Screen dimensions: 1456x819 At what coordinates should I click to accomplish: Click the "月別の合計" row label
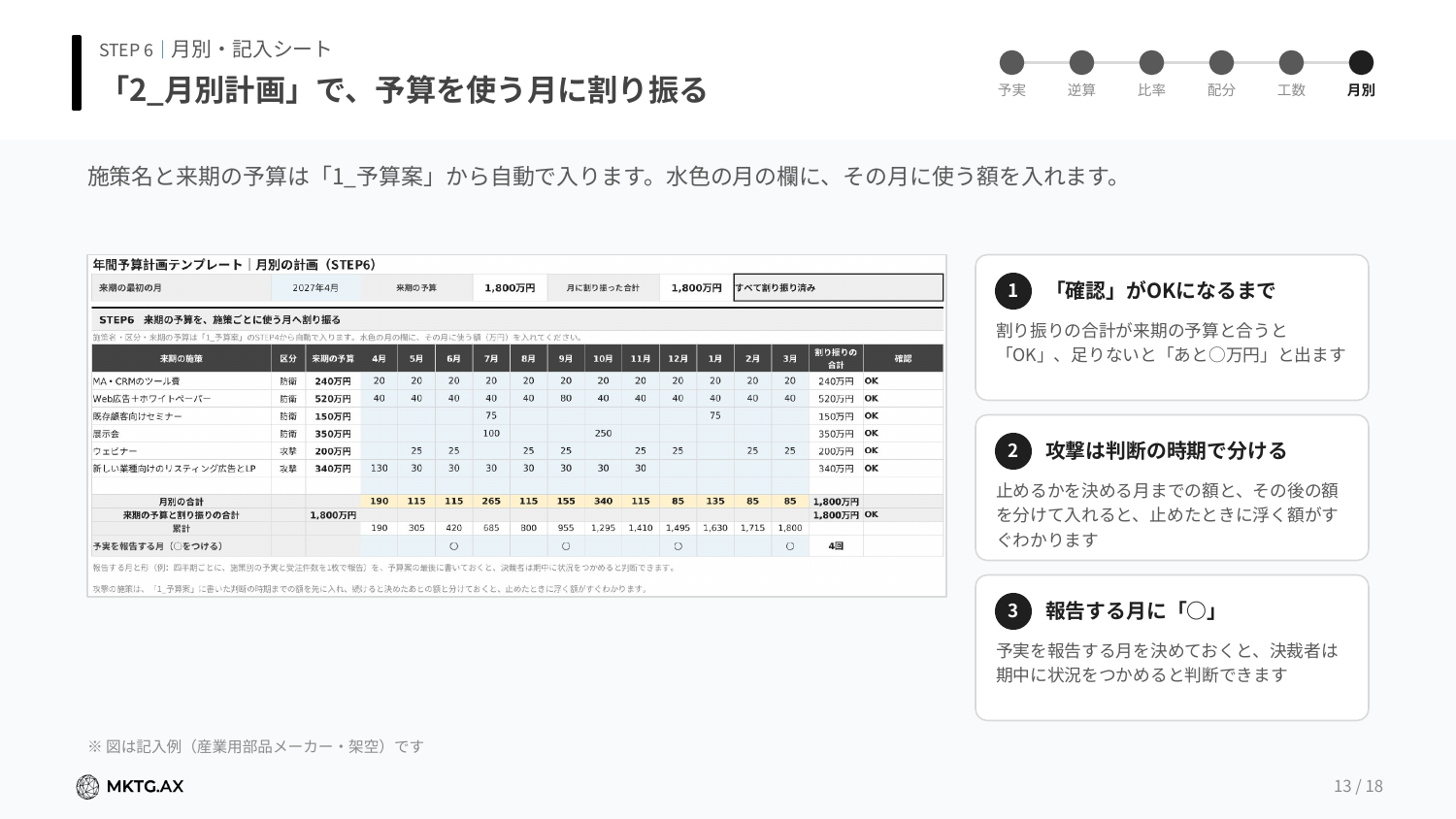182,502
